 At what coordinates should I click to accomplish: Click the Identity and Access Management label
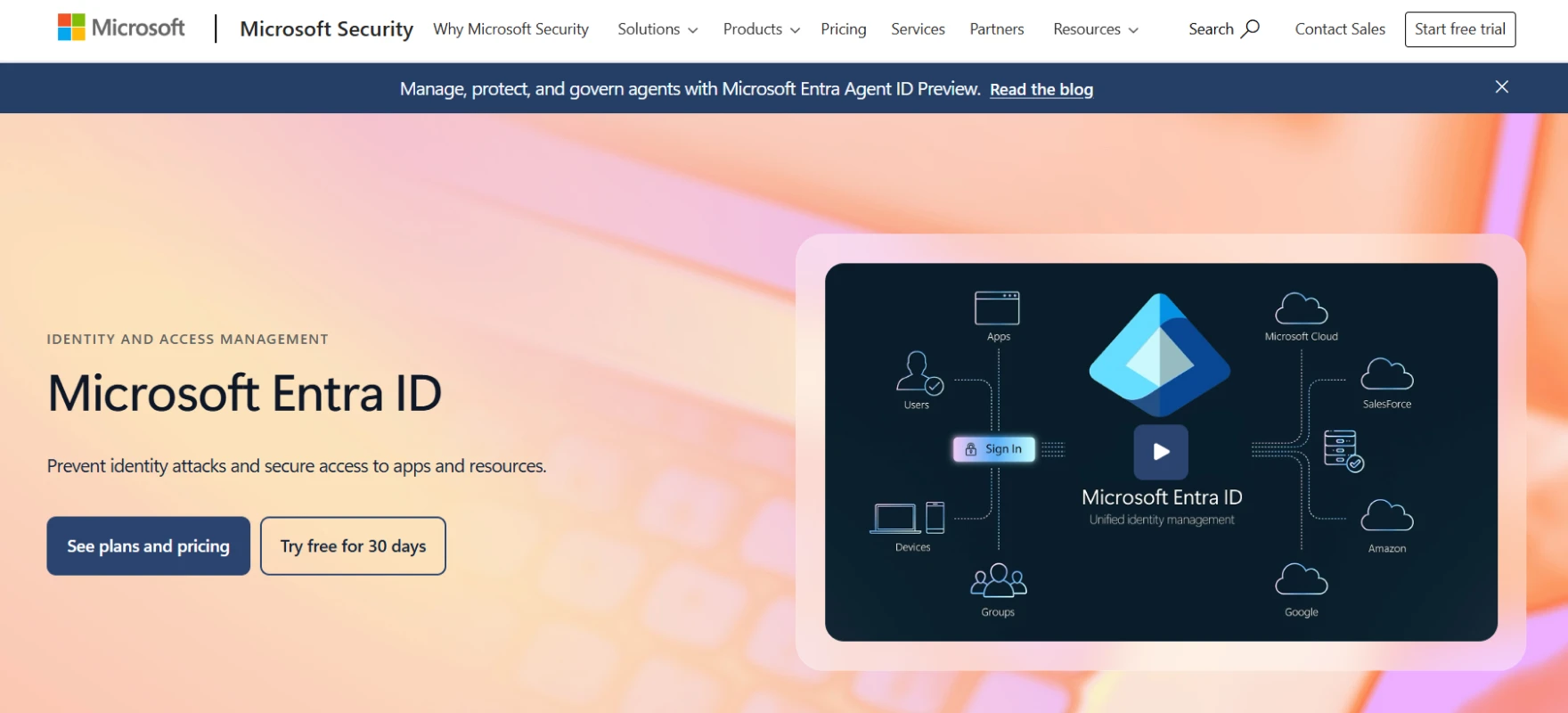point(188,339)
